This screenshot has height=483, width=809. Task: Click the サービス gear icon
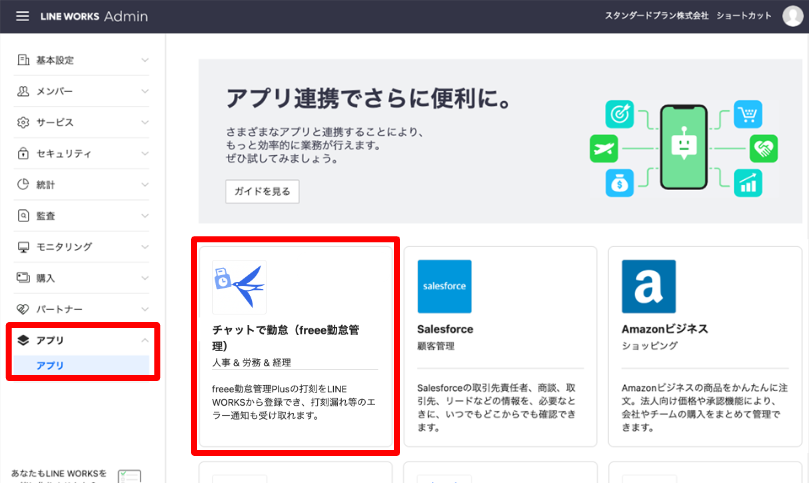click(x=23, y=122)
